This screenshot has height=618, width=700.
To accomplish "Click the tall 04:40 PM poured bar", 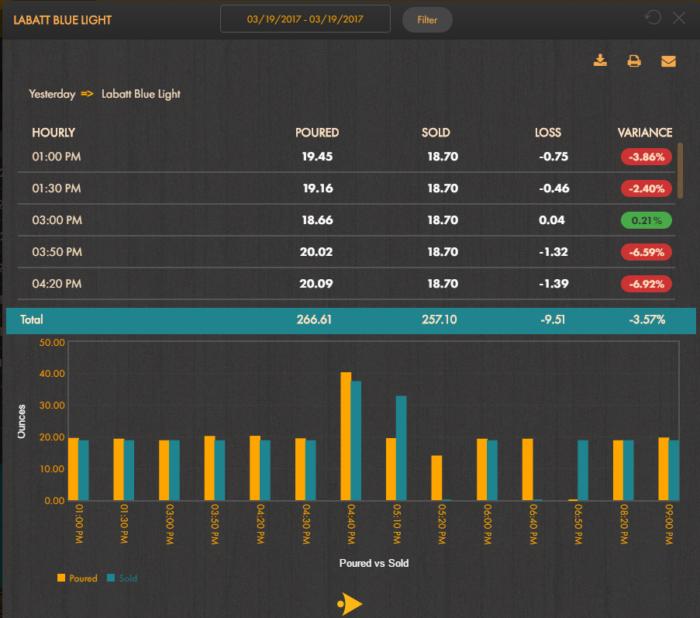I will click(346, 436).
